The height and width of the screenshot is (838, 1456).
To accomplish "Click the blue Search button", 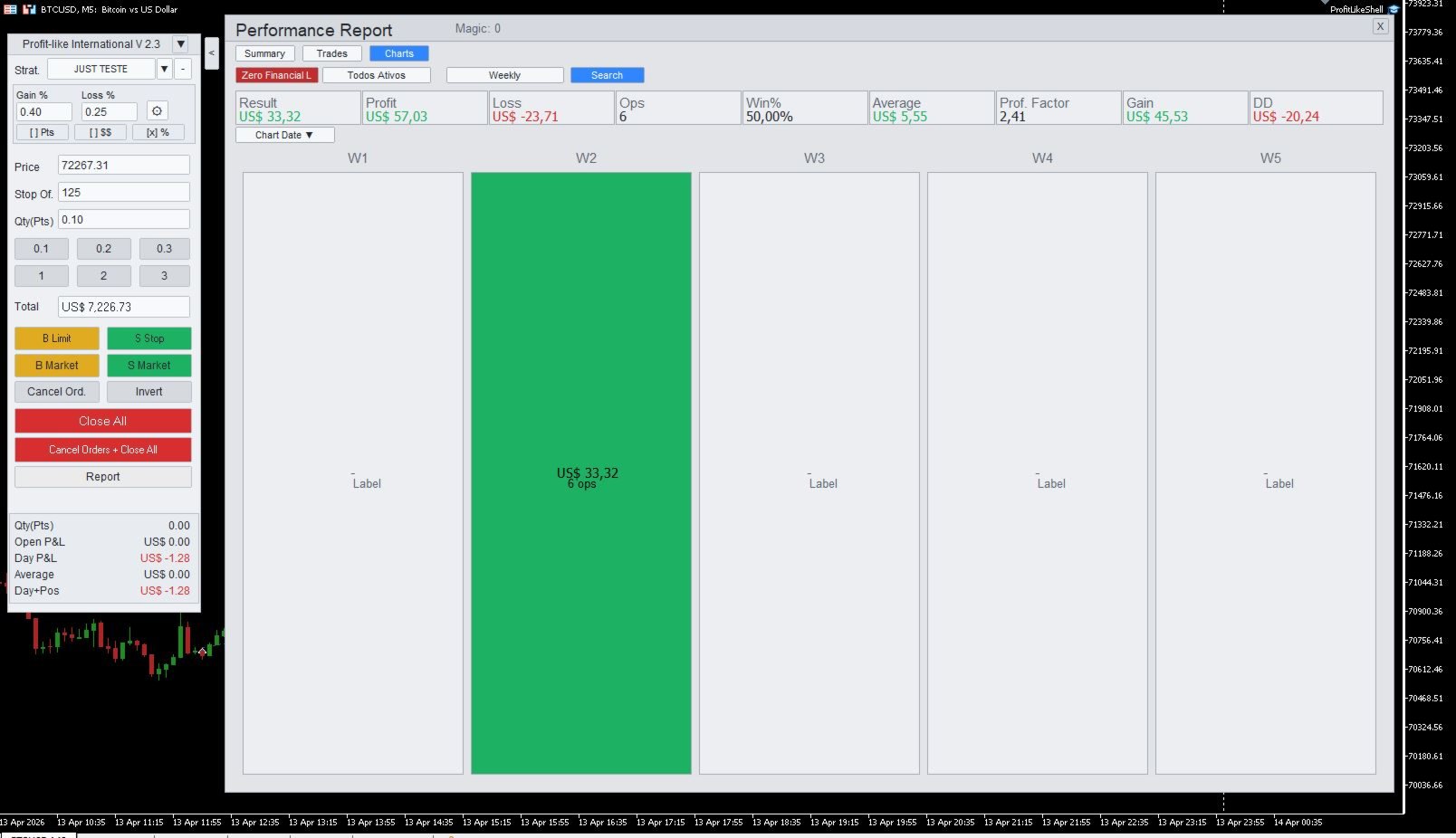I will coord(607,75).
